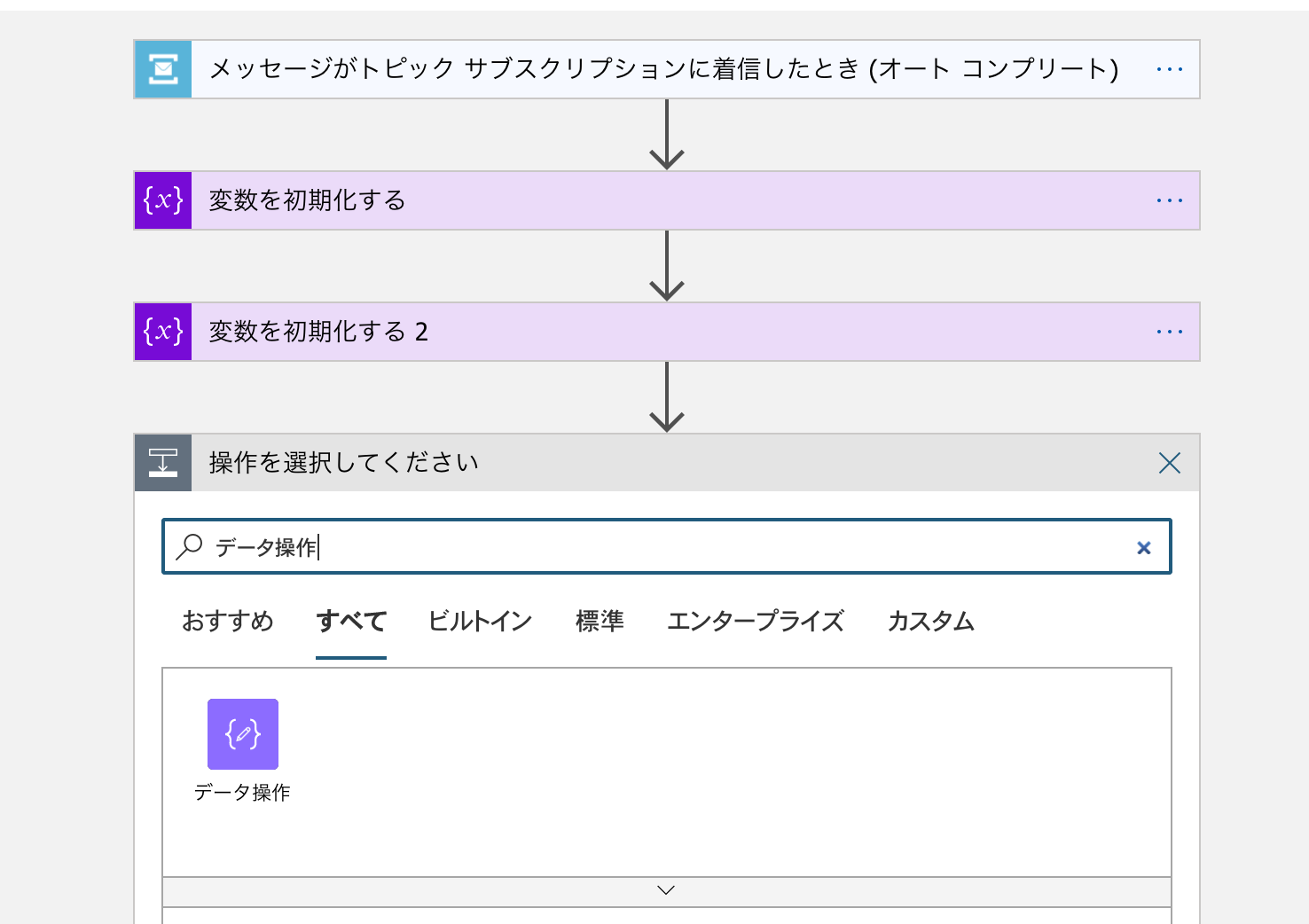Expand connector list with down chevron
The image size is (1309, 924).
[667, 890]
